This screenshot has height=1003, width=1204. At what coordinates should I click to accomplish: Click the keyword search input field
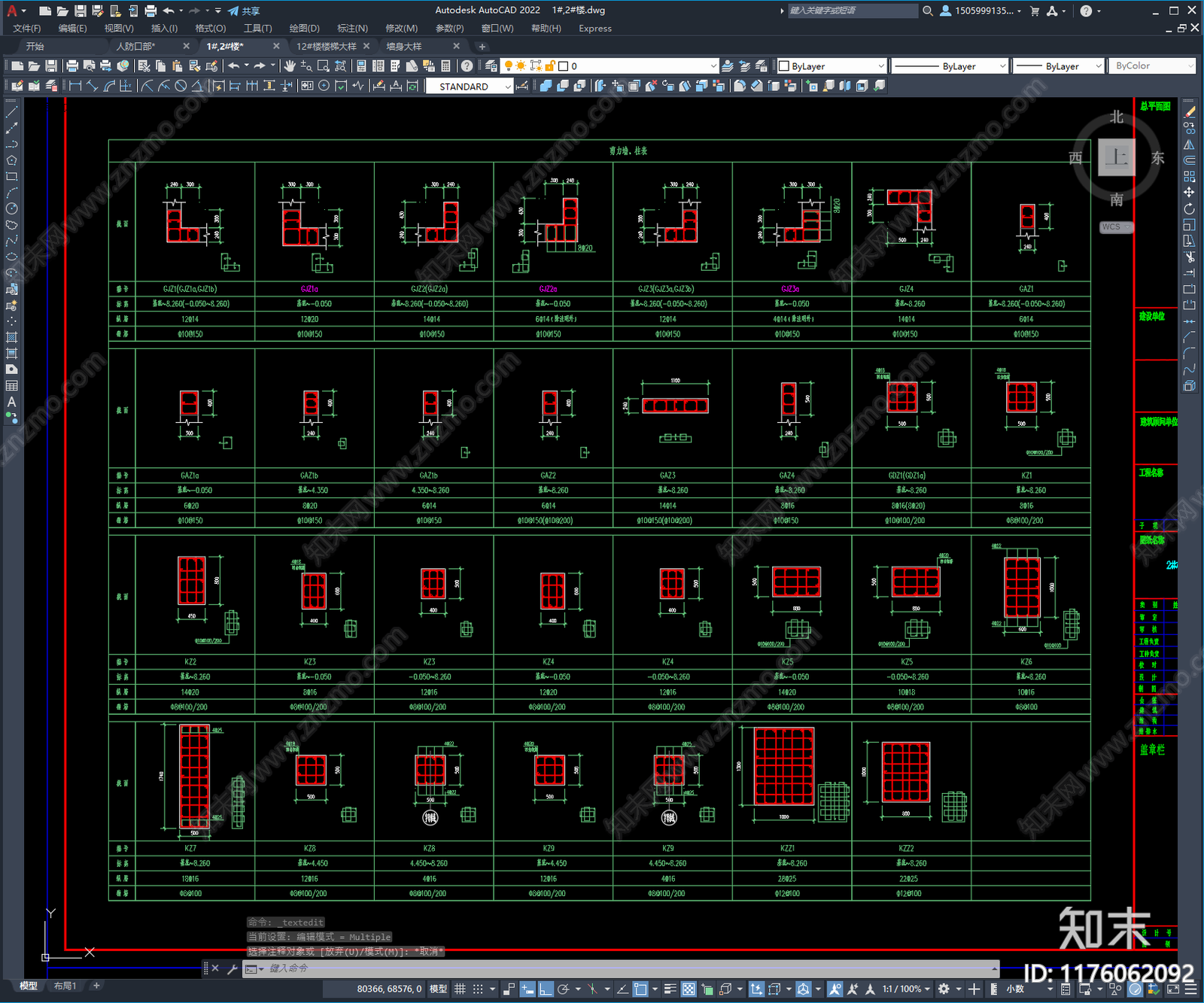point(852,11)
